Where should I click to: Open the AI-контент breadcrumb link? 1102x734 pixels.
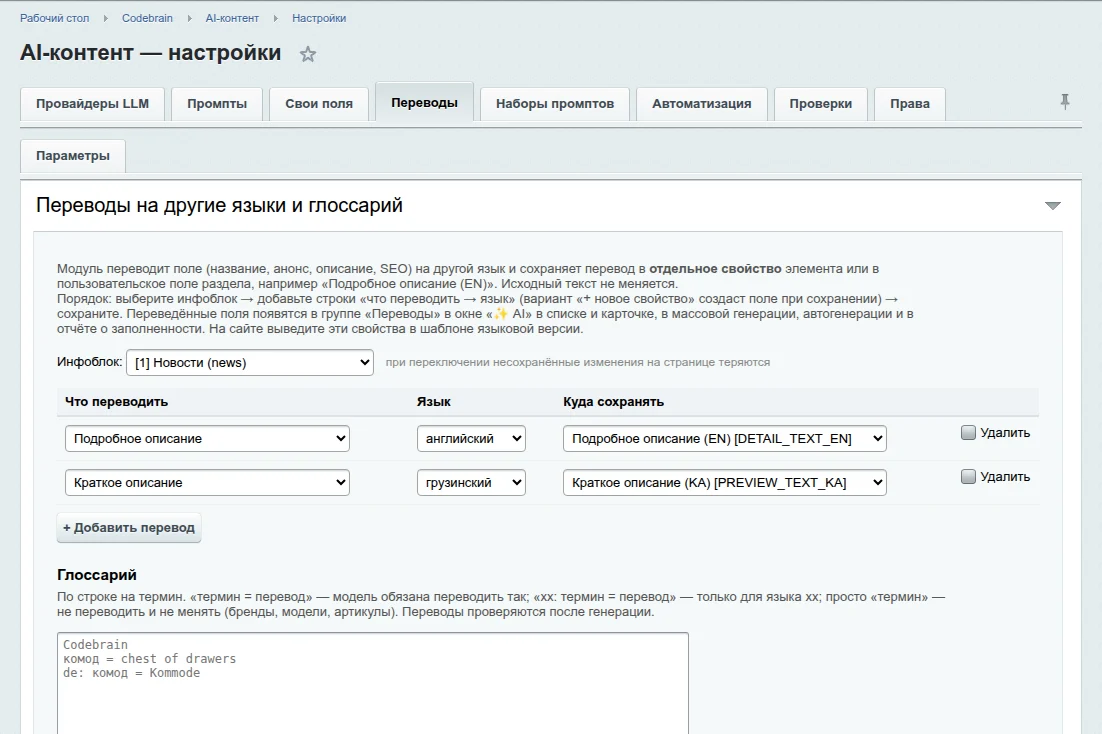tap(232, 18)
